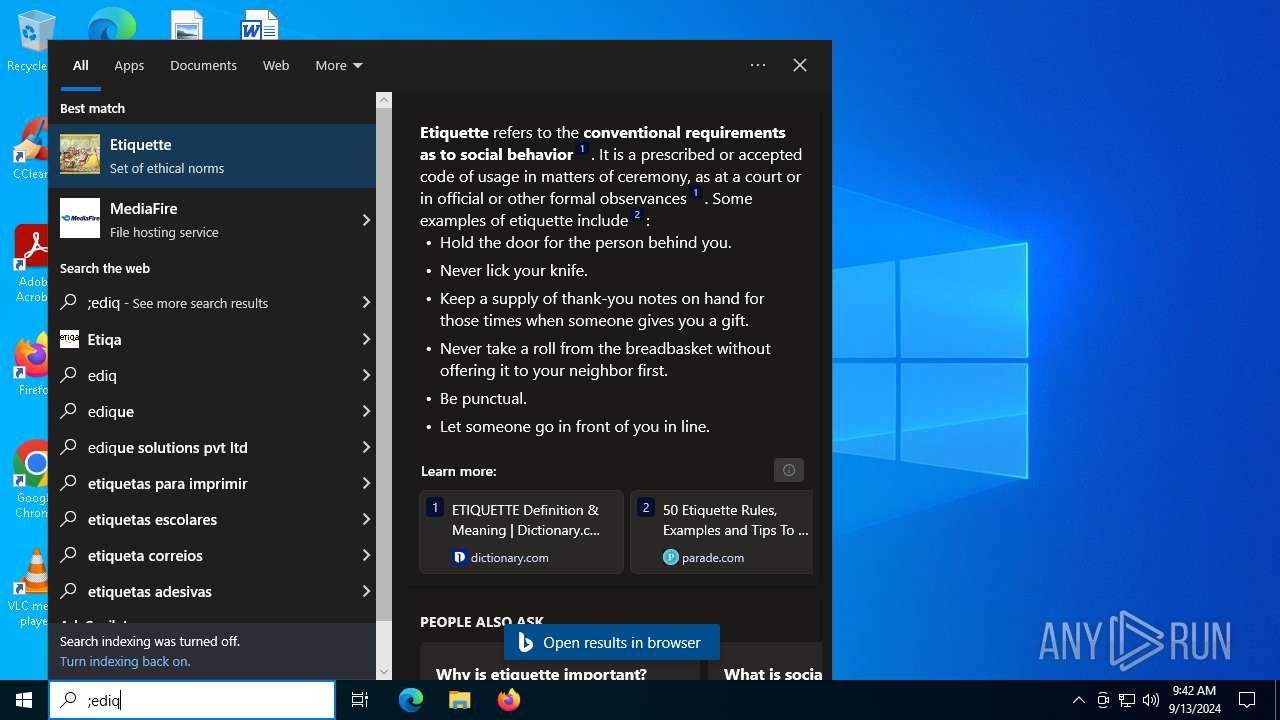Expand 'edique solutions pvt ltd' arrow
1280x720 pixels.
(366, 447)
